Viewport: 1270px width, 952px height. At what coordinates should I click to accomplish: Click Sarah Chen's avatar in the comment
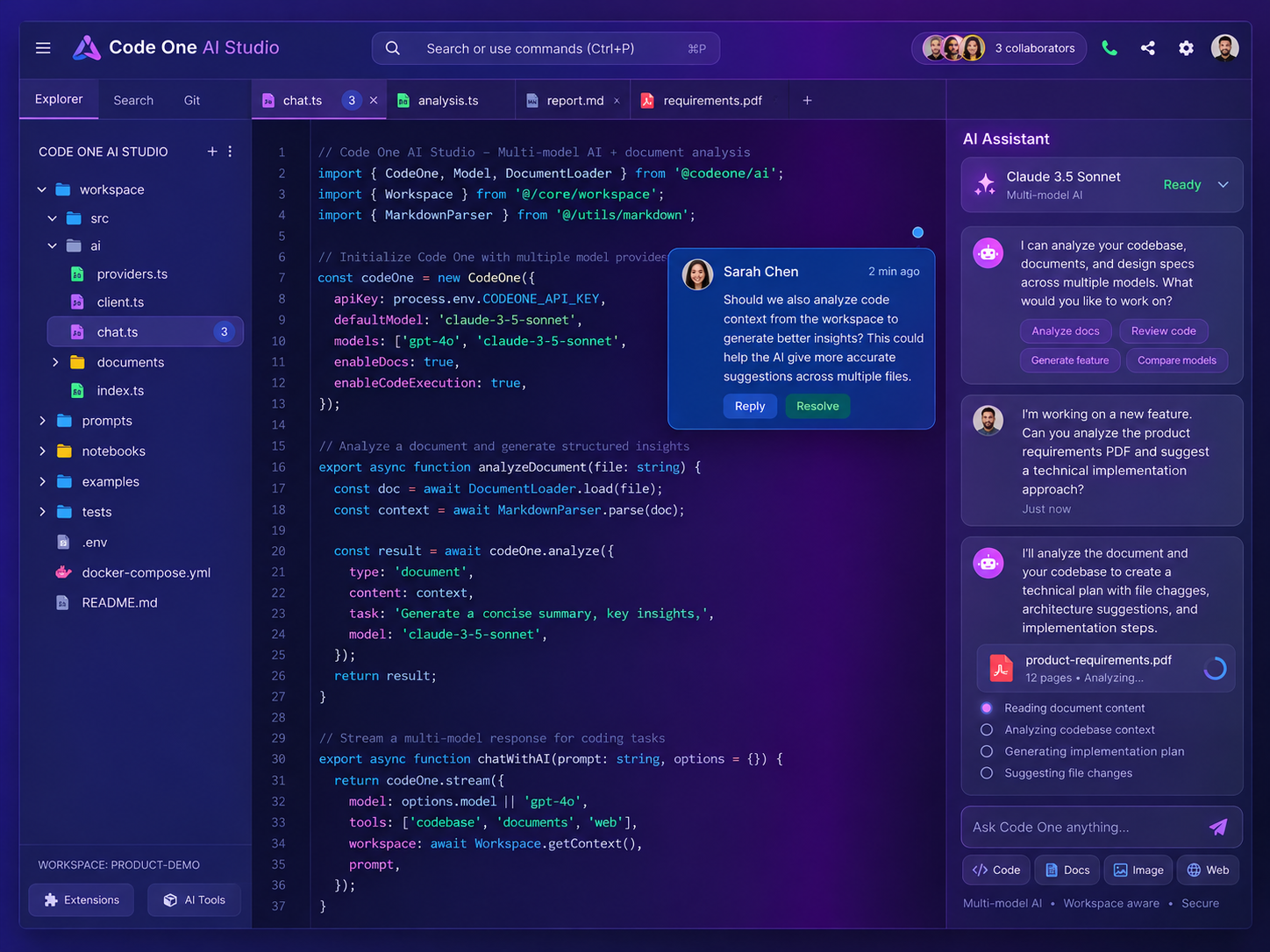tap(697, 274)
